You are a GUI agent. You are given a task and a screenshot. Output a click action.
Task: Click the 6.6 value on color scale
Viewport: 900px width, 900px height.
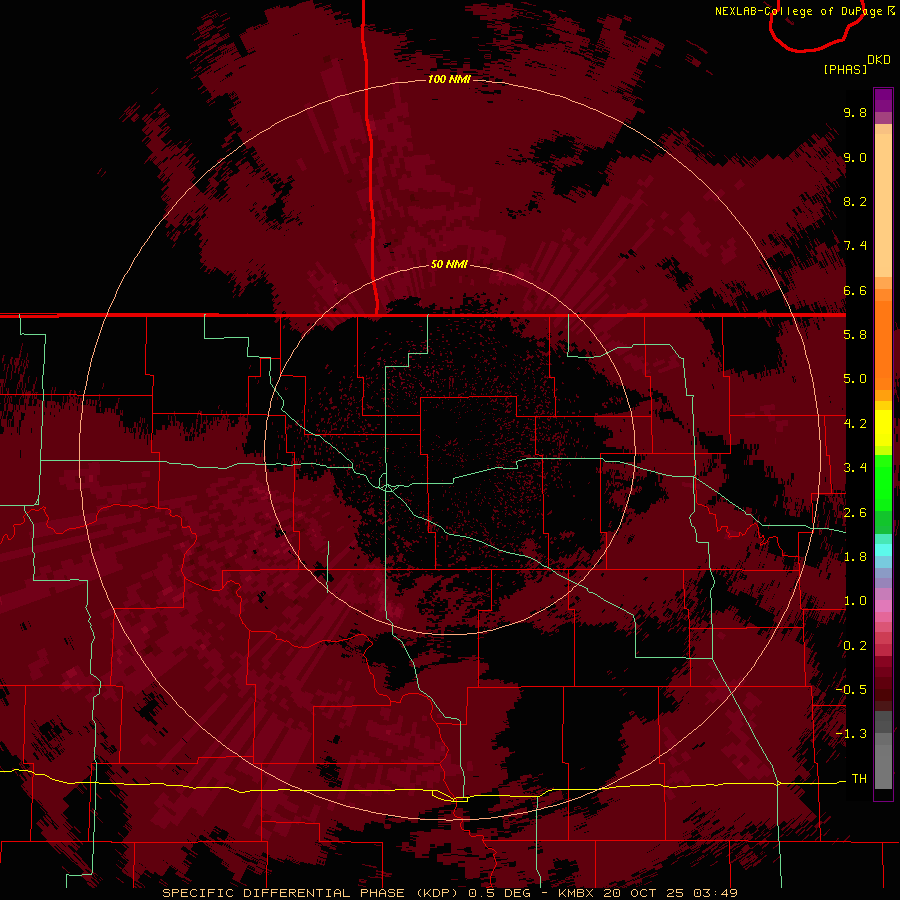pyautogui.click(x=855, y=290)
